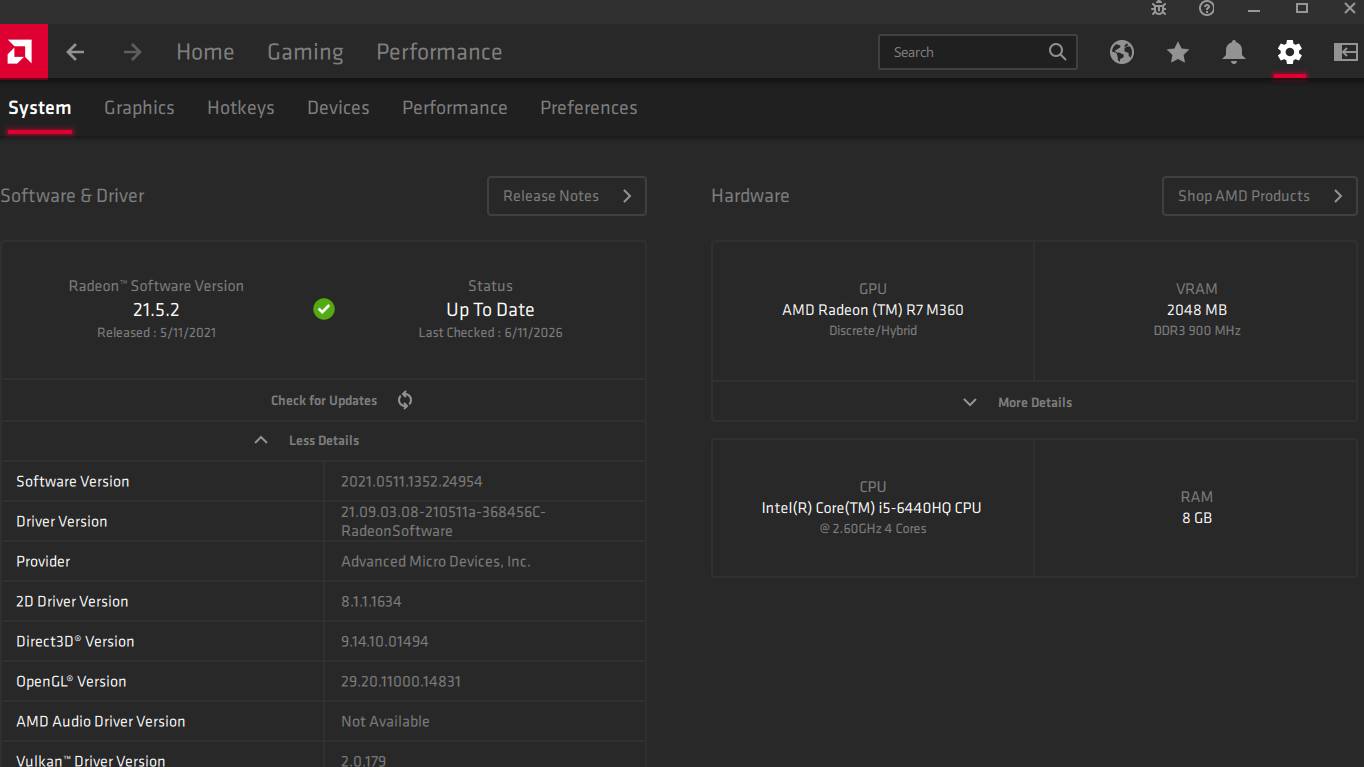Click the chevron on Shop AMD Products
The image size is (1364, 767).
click(x=1338, y=196)
